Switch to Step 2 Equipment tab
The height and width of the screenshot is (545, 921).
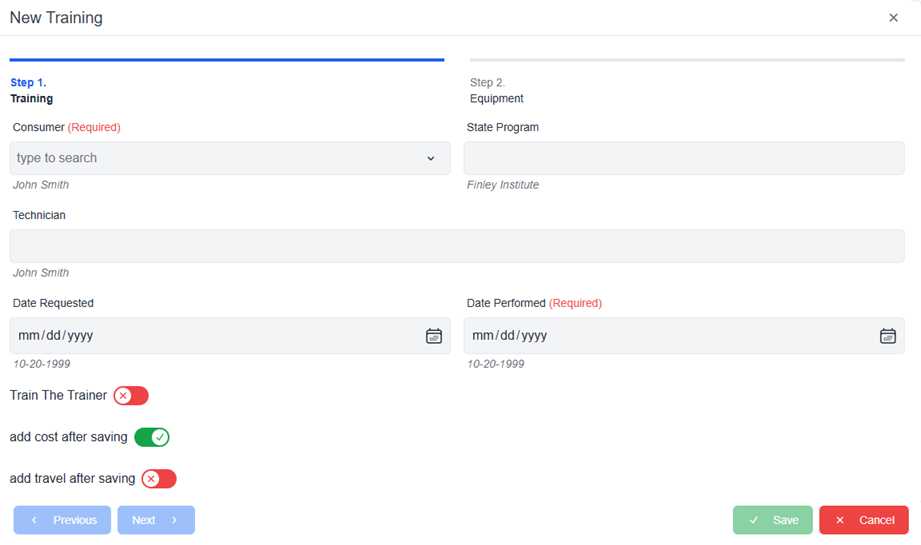pyautogui.click(x=496, y=90)
